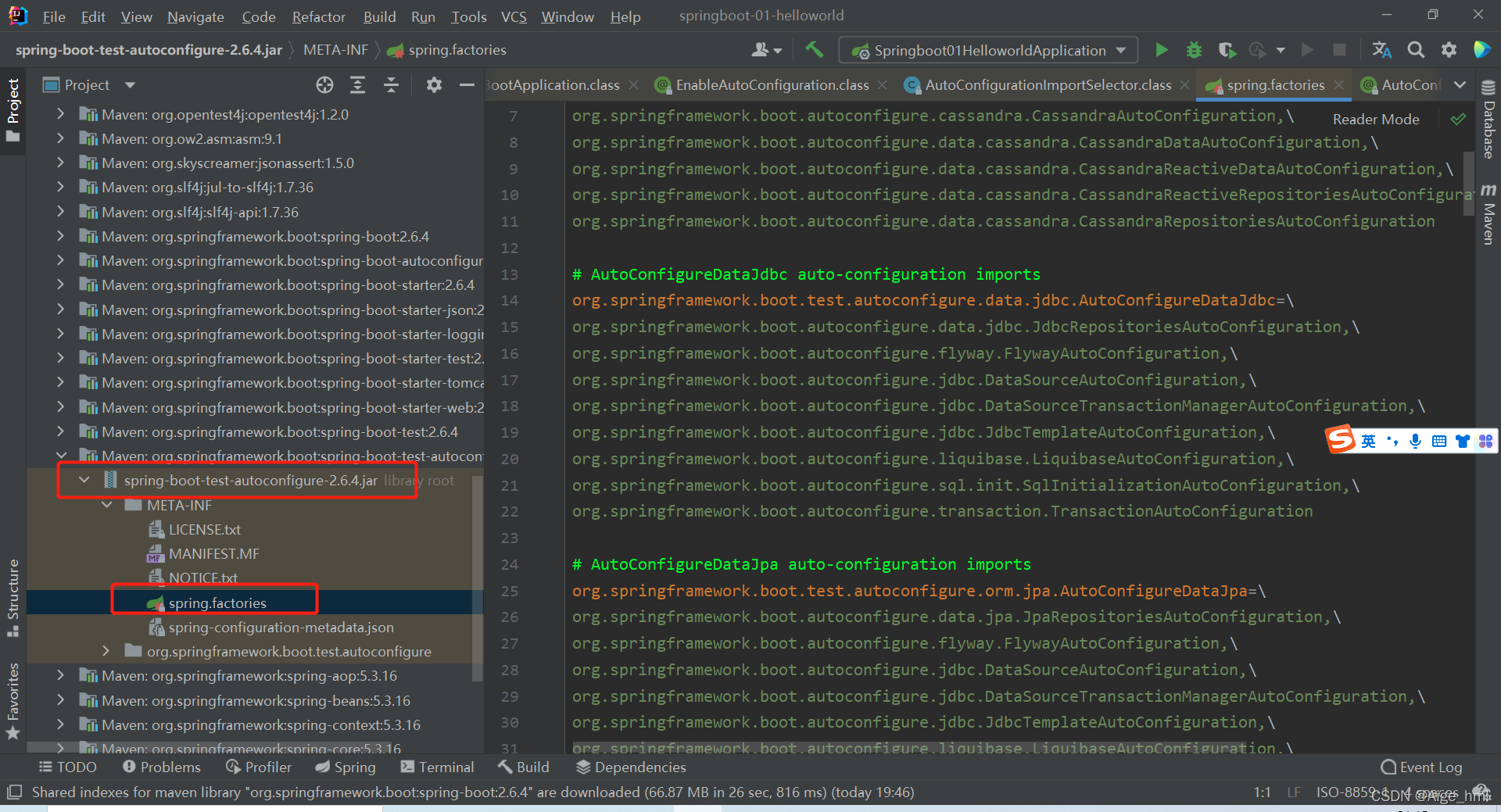1501x812 pixels.
Task: Open the Structure tool window
Action: coord(13,598)
